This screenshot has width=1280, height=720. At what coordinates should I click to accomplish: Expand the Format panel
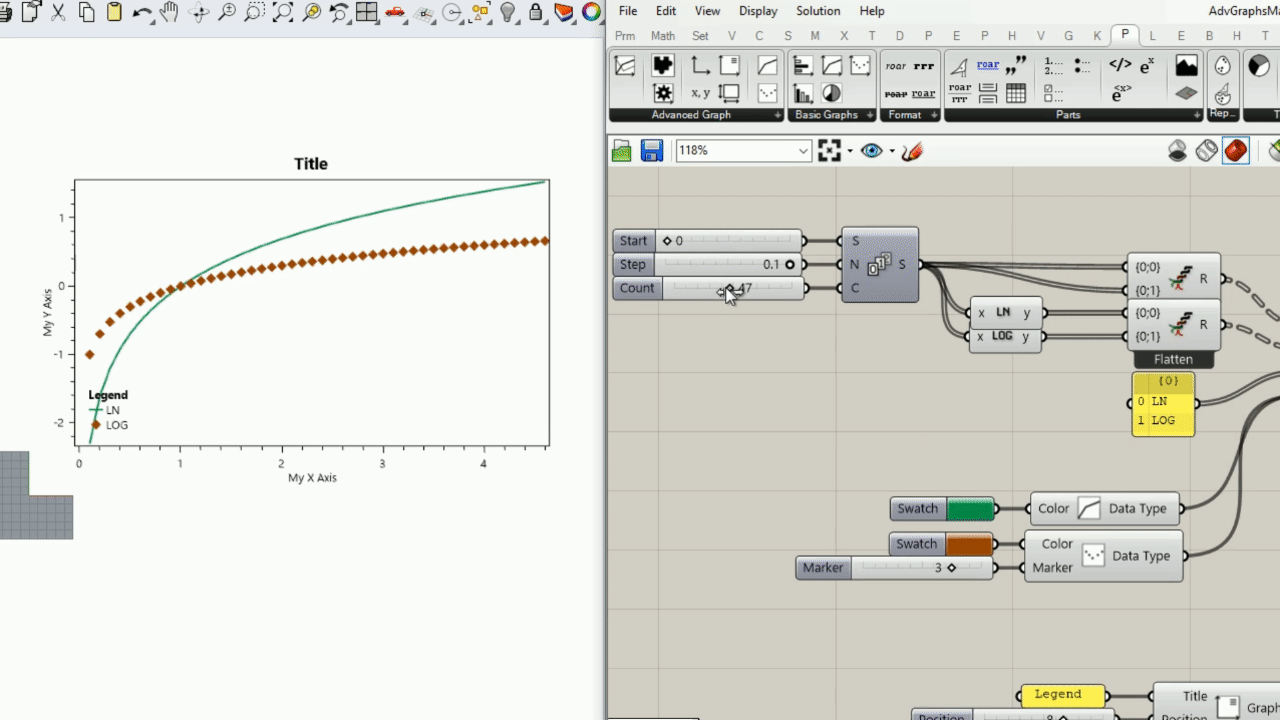pos(935,115)
